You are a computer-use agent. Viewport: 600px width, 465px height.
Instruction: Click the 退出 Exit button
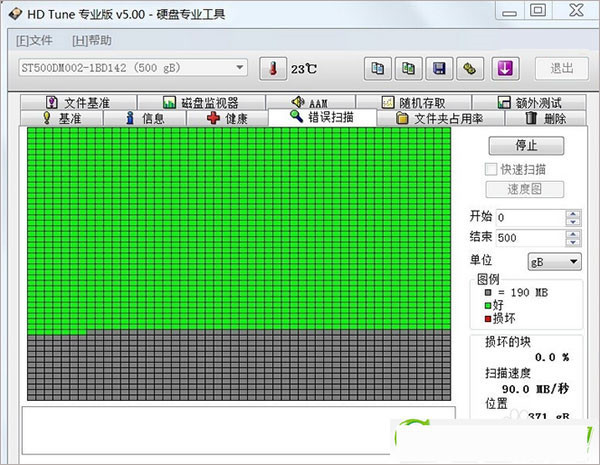pyautogui.click(x=561, y=68)
